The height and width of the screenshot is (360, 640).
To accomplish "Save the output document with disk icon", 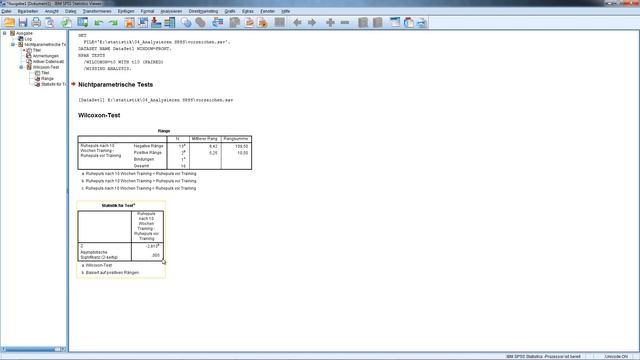I will [23, 22].
